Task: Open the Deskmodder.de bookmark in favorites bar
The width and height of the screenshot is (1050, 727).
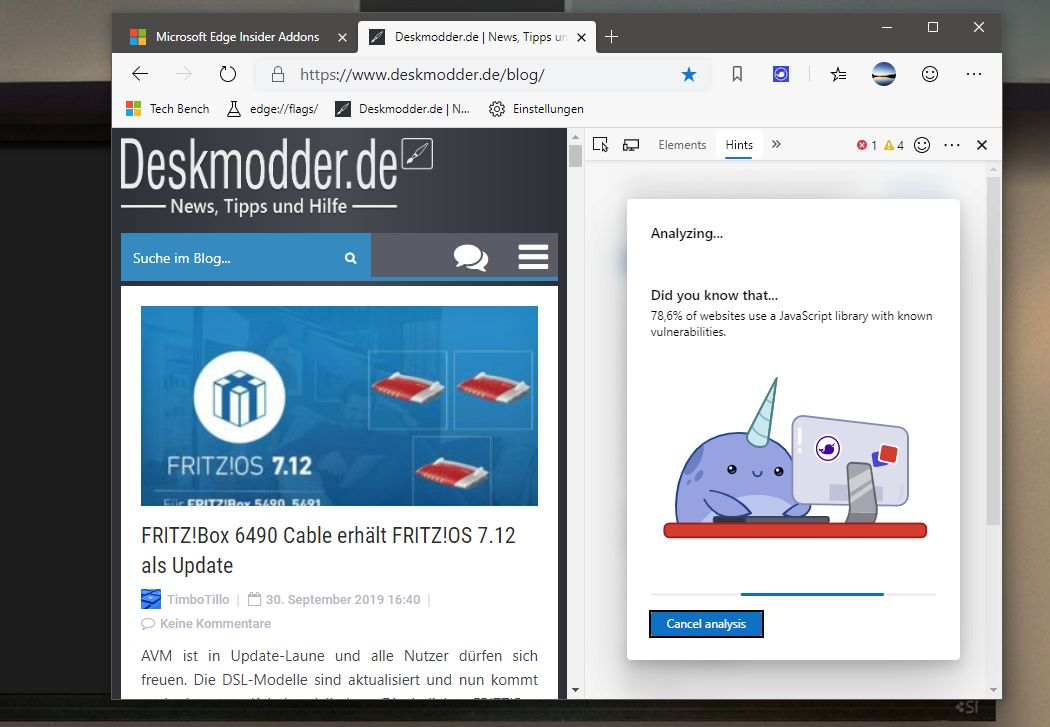Action: pyautogui.click(x=402, y=108)
